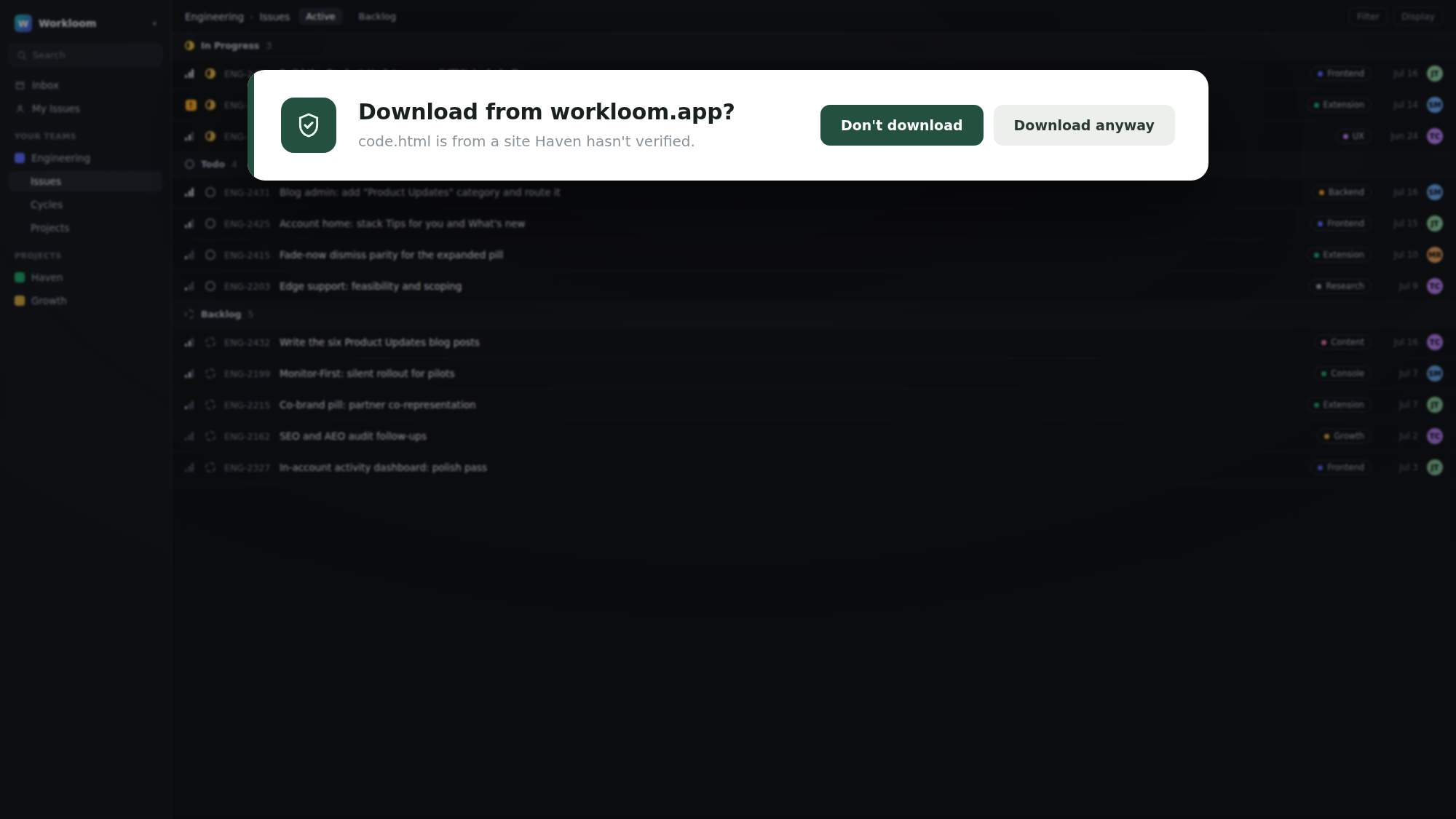Select Projects under Engineering team
Viewport: 1456px width, 819px height.
tap(86, 228)
